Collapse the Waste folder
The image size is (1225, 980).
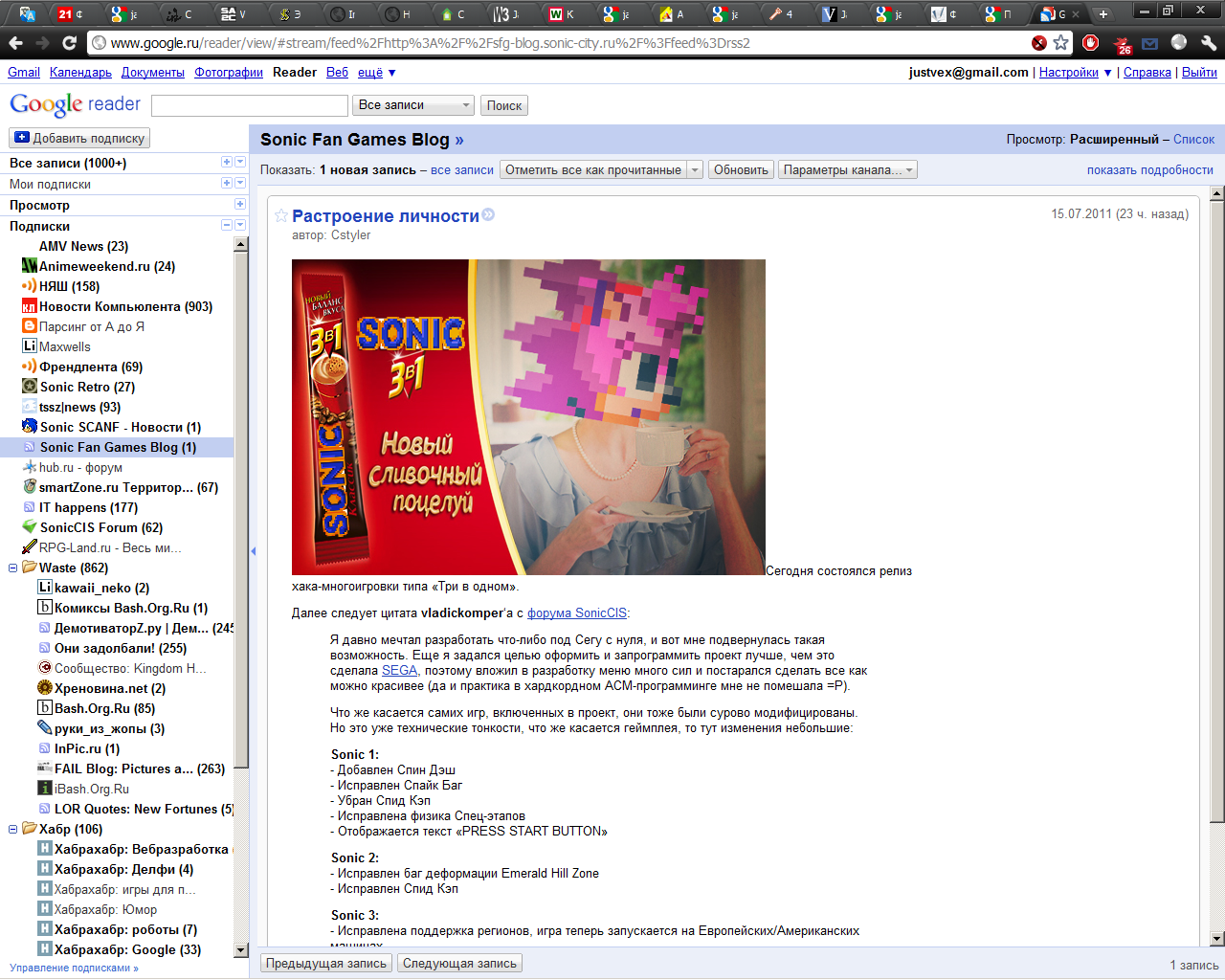coord(13,568)
